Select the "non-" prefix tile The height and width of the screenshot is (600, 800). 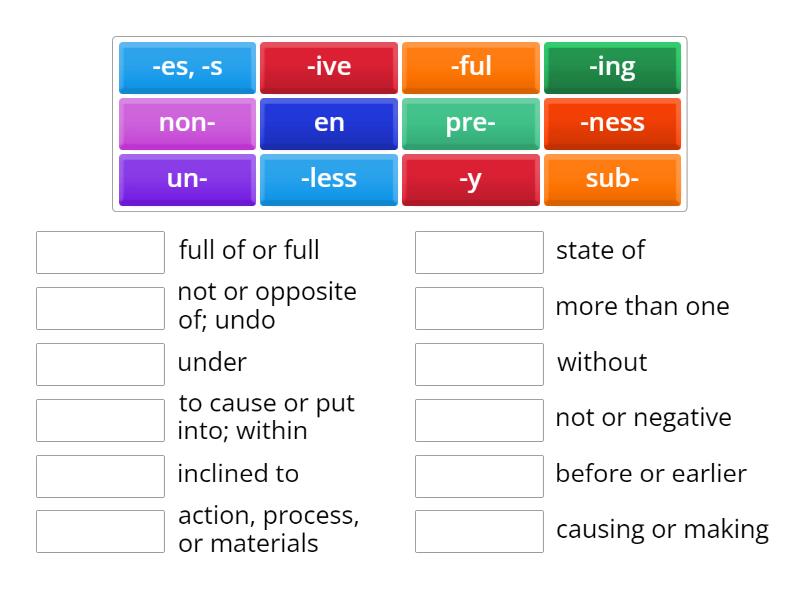click(187, 123)
